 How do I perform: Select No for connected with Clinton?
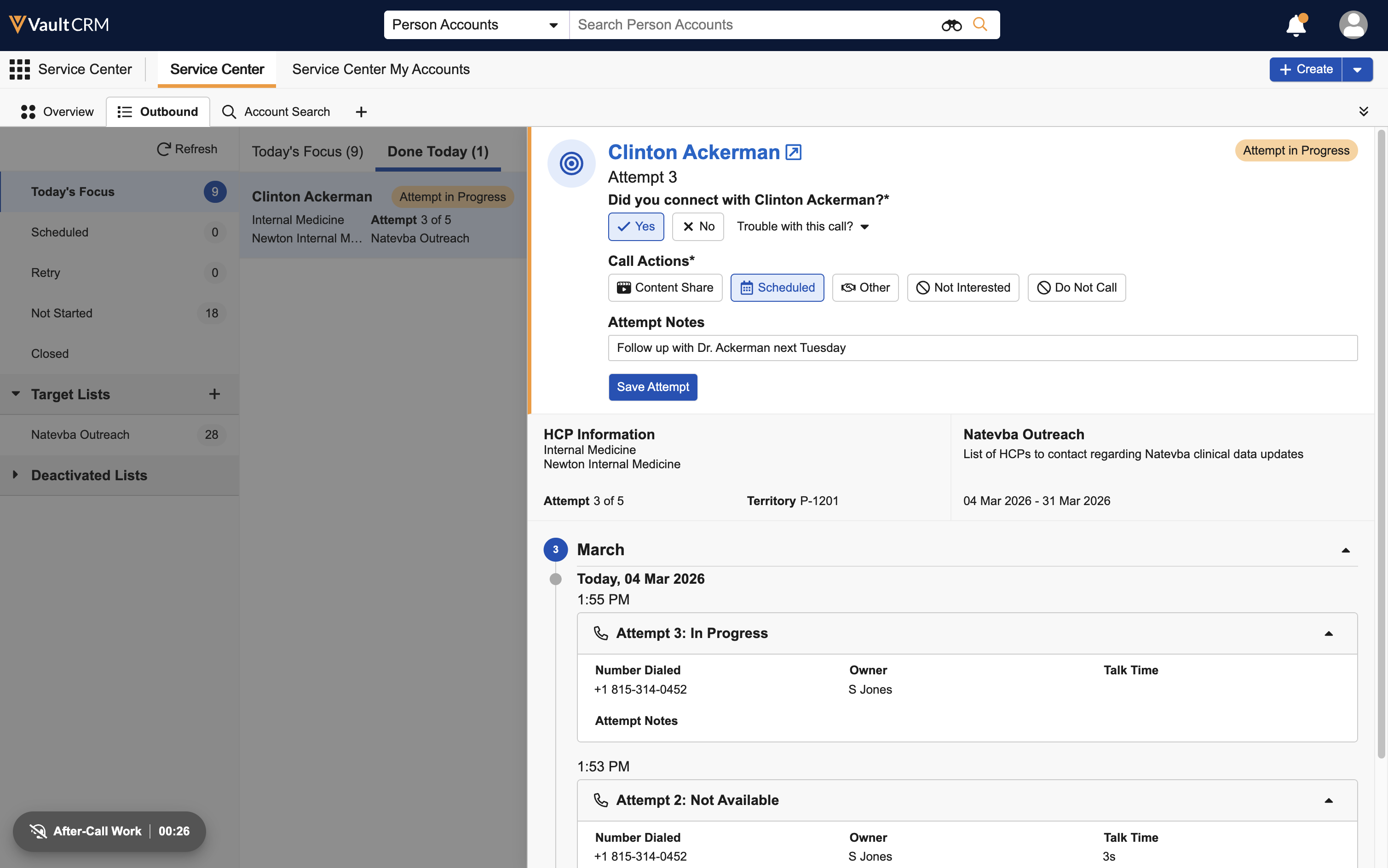[697, 227]
